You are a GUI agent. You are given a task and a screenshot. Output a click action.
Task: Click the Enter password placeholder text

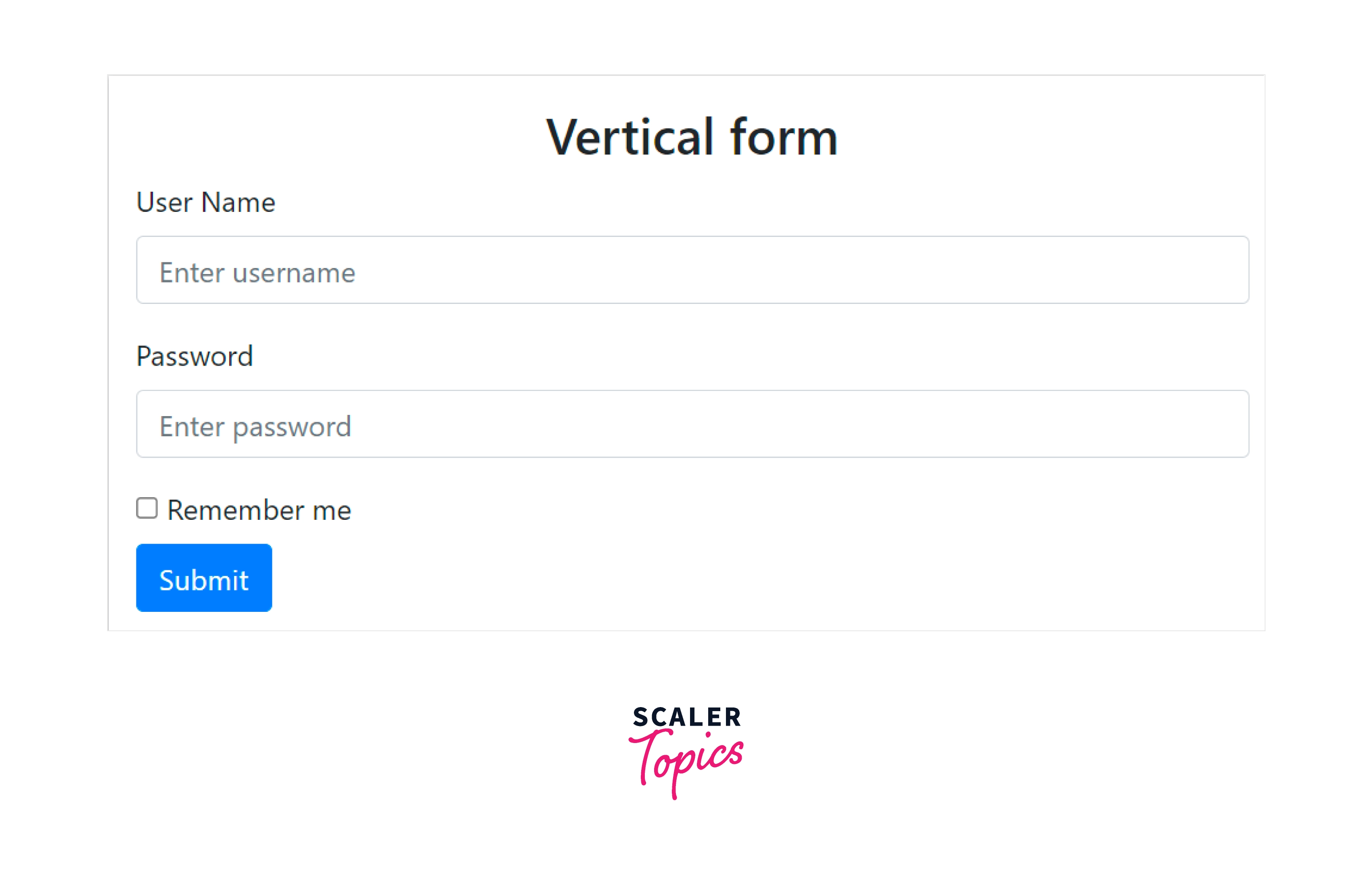pos(255,427)
